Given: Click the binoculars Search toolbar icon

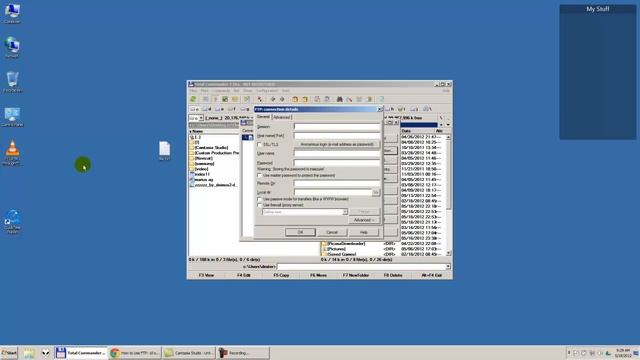Looking at the screenshot, I should [339, 99].
